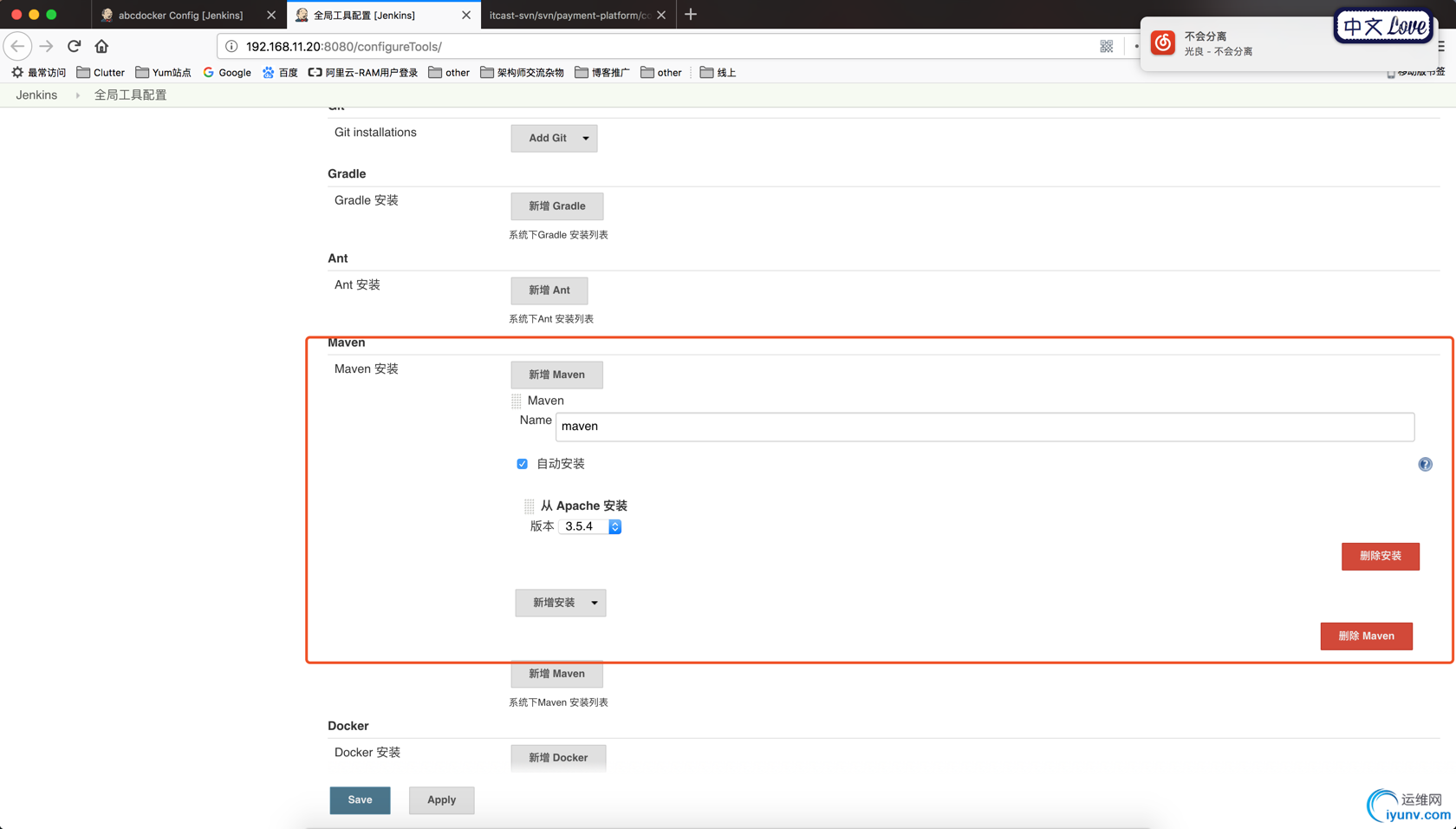This screenshot has height=829, width=1456.
Task: Focus the Maven Name input field
Action: (x=985, y=427)
